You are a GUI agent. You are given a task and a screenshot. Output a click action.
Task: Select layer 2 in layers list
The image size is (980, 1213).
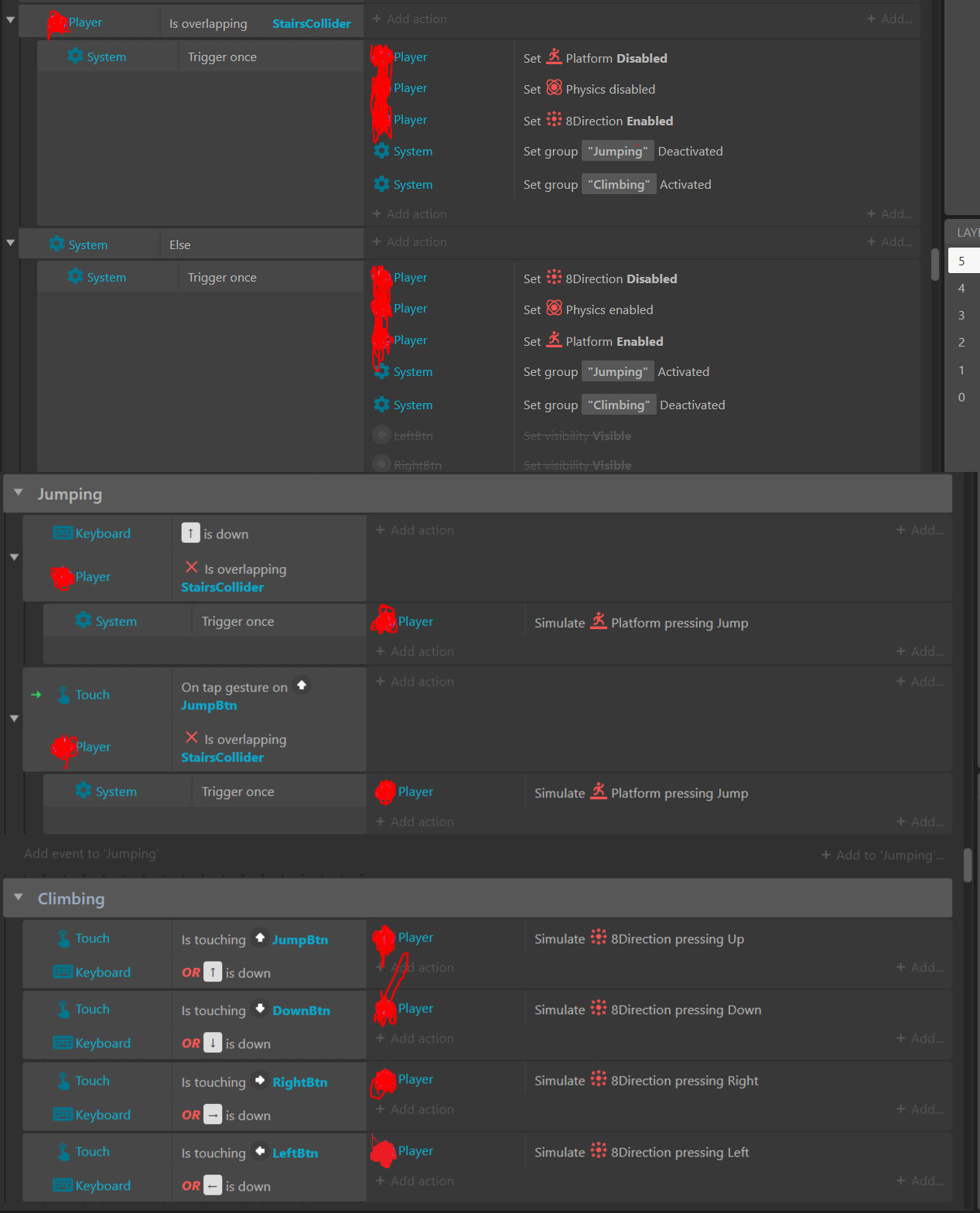tap(964, 342)
